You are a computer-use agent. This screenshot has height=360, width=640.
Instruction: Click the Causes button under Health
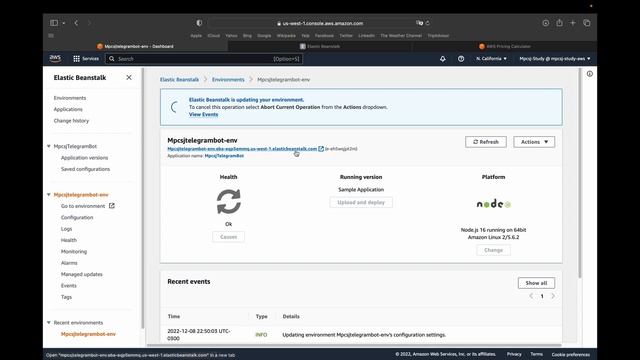pyautogui.click(x=228, y=237)
